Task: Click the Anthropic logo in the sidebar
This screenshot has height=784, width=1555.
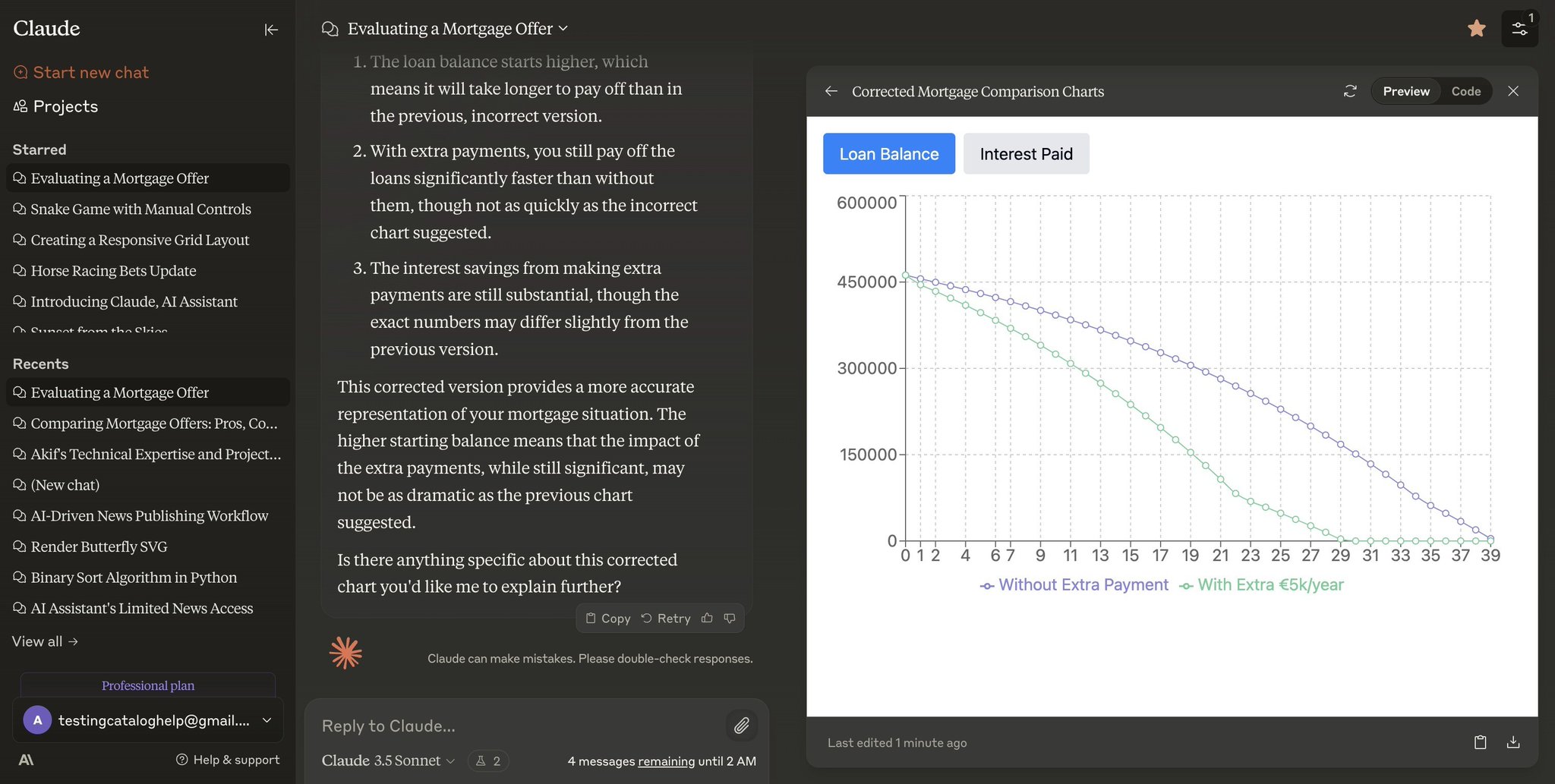Action: 26,760
